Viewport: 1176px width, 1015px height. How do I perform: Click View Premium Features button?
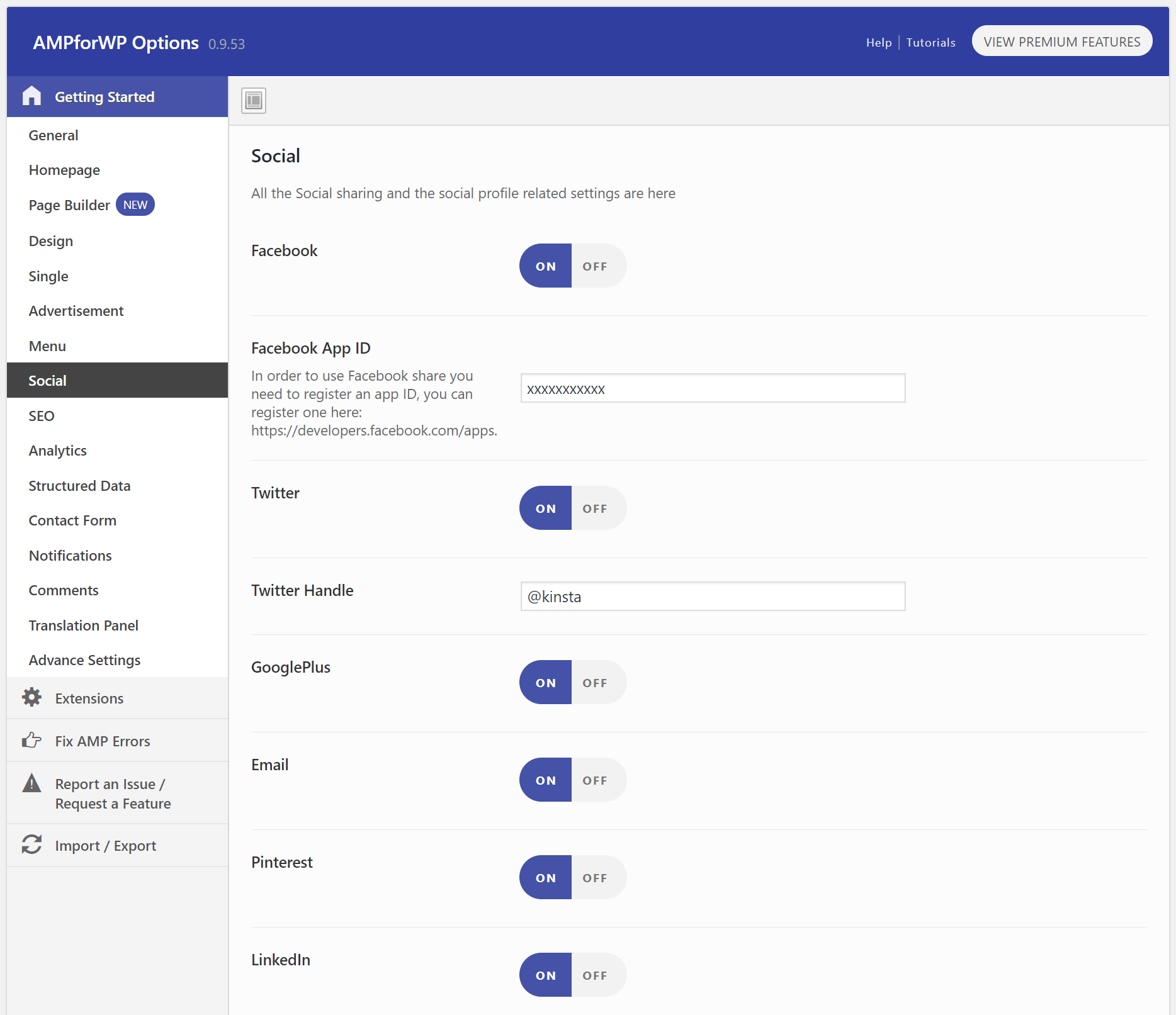[x=1061, y=42]
